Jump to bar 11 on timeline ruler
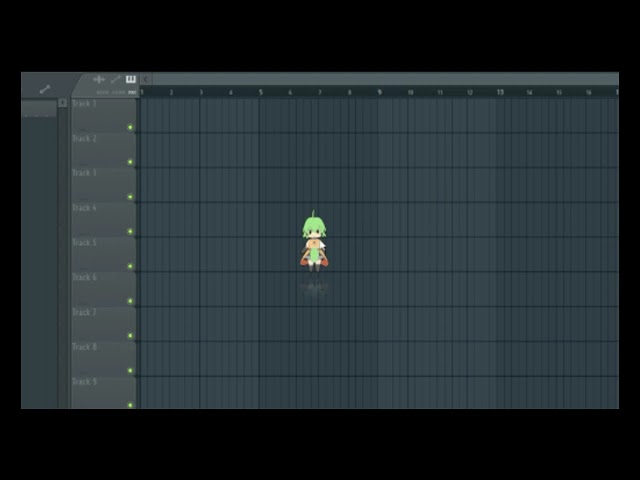The height and width of the screenshot is (480, 640). (440, 93)
